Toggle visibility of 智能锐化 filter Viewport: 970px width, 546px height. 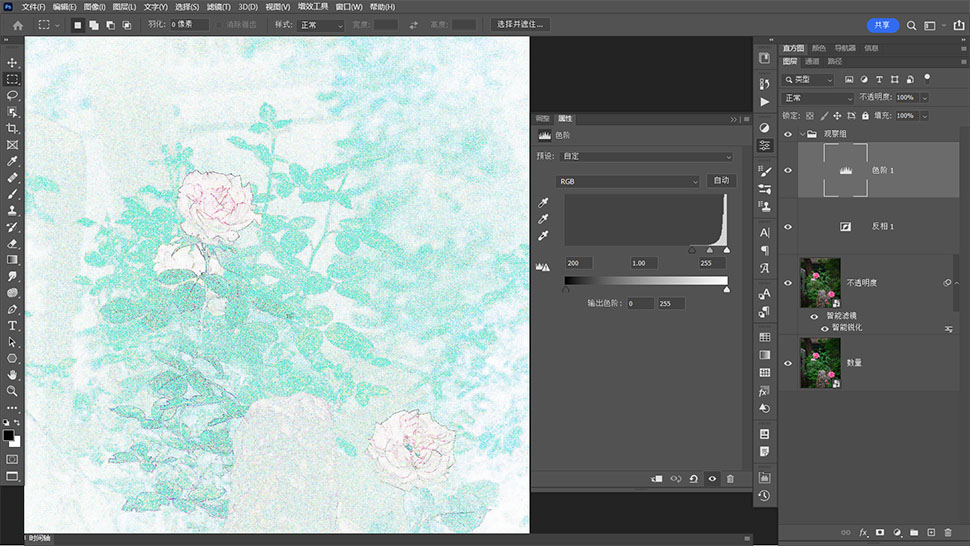pos(825,329)
